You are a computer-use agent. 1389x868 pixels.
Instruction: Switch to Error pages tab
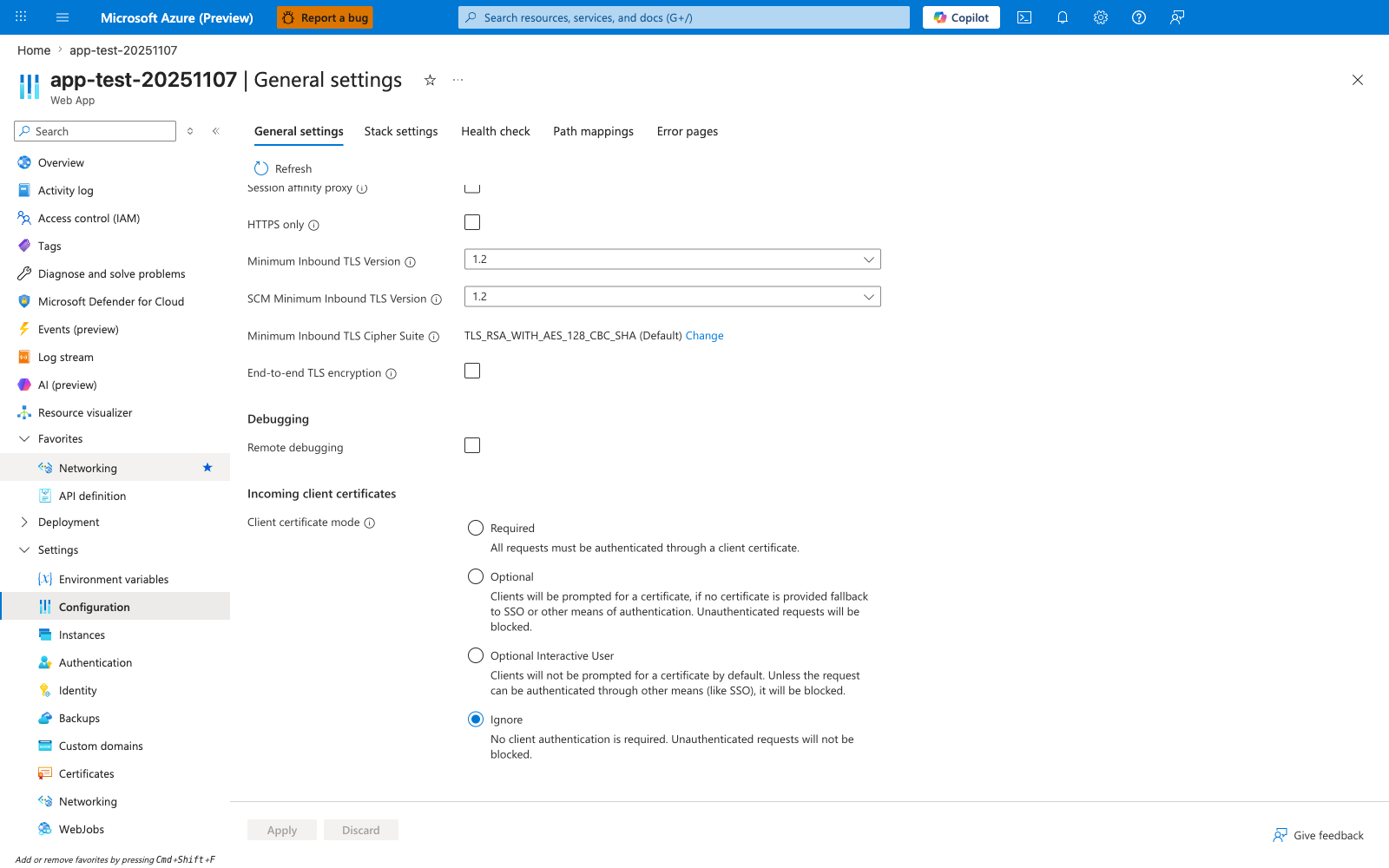click(688, 131)
